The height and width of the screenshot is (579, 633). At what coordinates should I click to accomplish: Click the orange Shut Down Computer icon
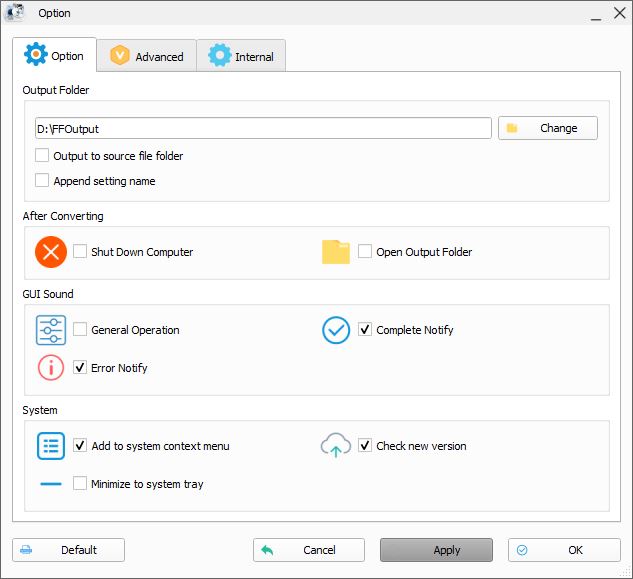tap(51, 252)
